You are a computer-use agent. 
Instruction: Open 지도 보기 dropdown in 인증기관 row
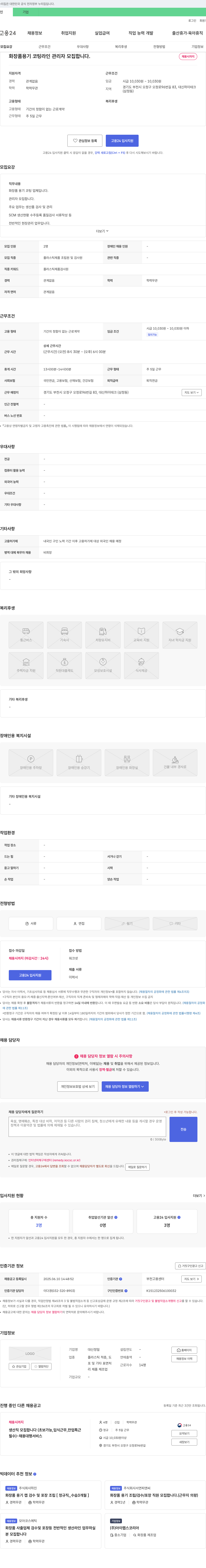click(x=191, y=1279)
